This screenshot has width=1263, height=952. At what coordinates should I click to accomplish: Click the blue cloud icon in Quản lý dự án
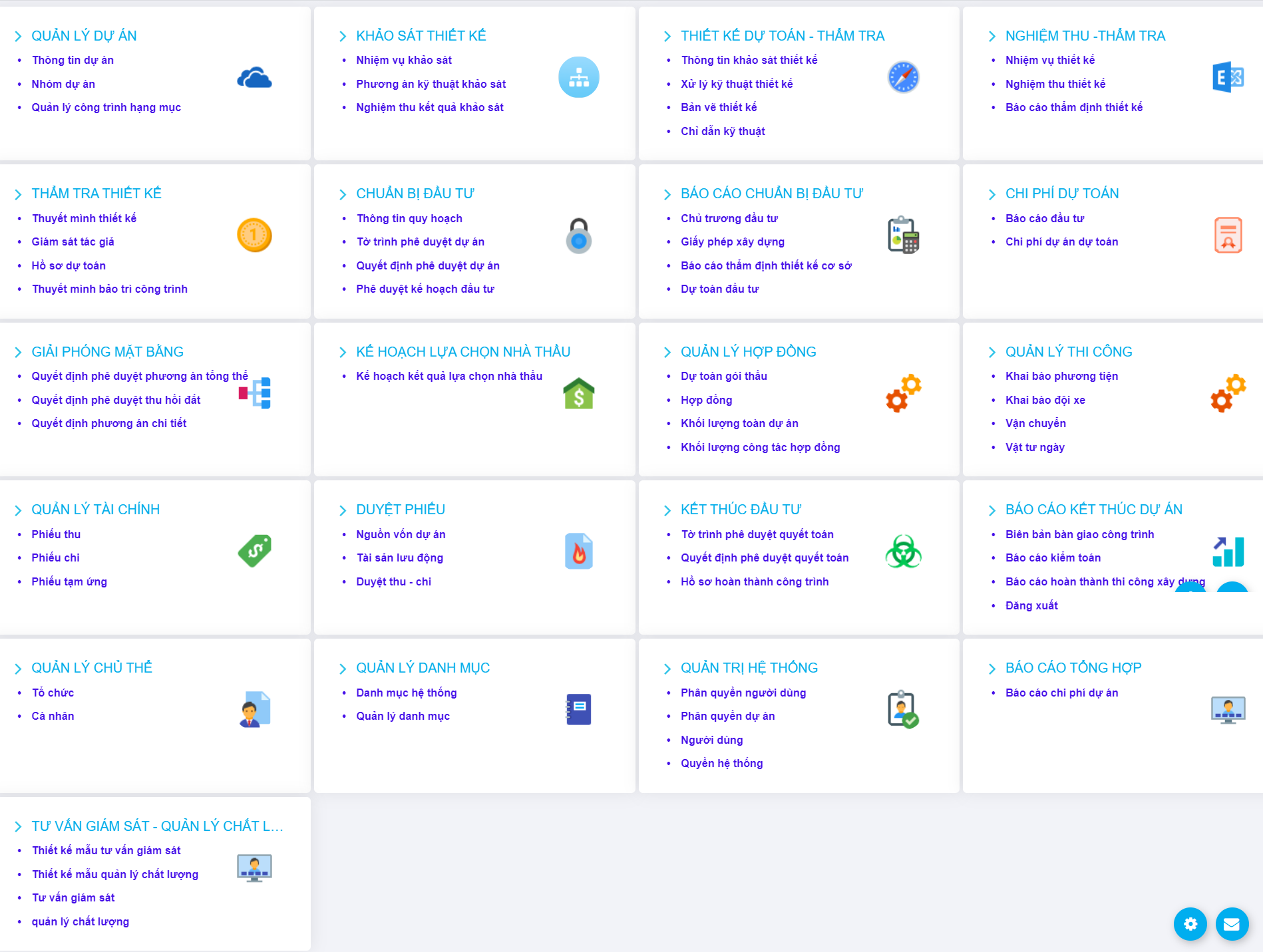point(254,78)
